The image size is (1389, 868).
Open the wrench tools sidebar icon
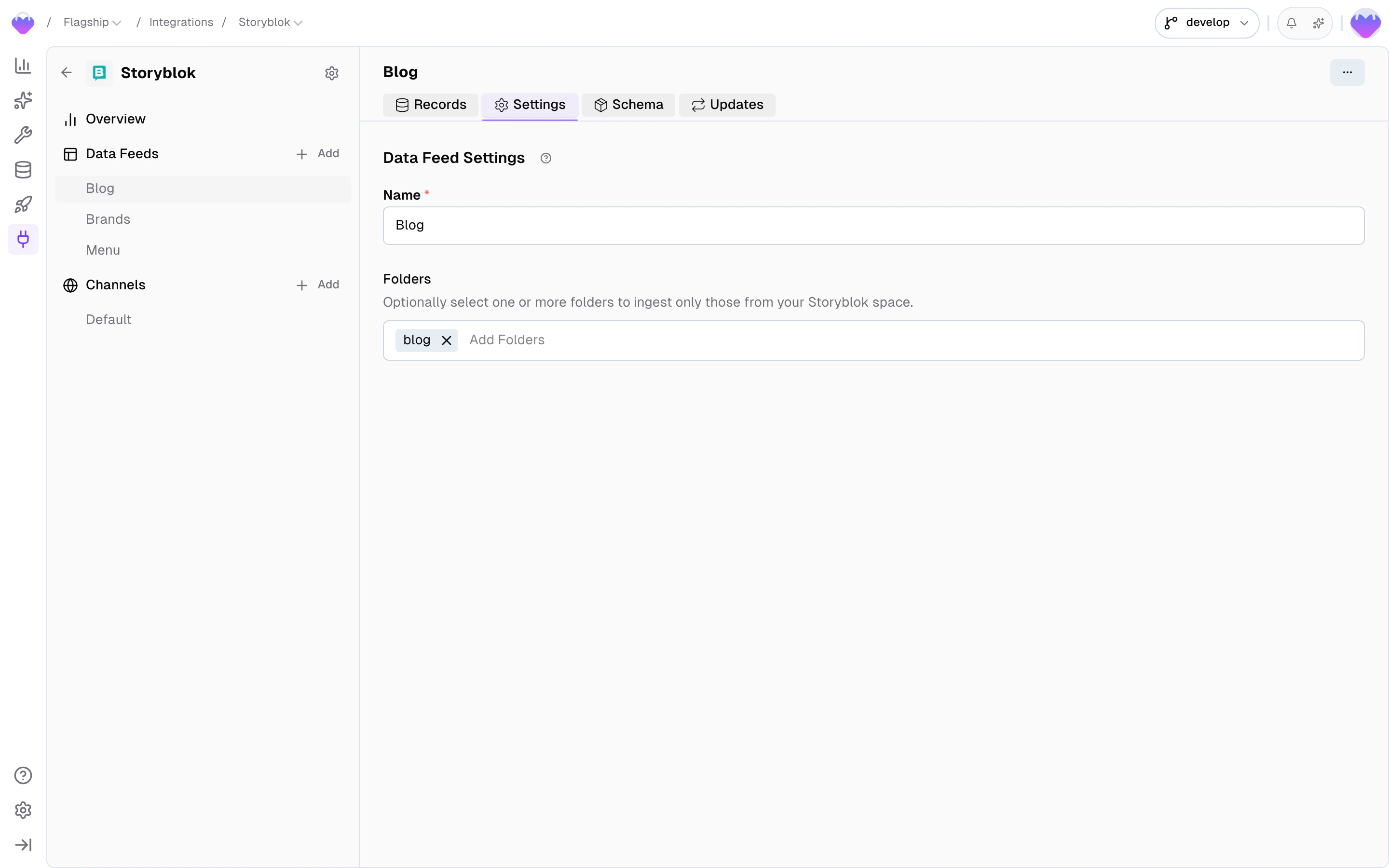tap(23, 135)
